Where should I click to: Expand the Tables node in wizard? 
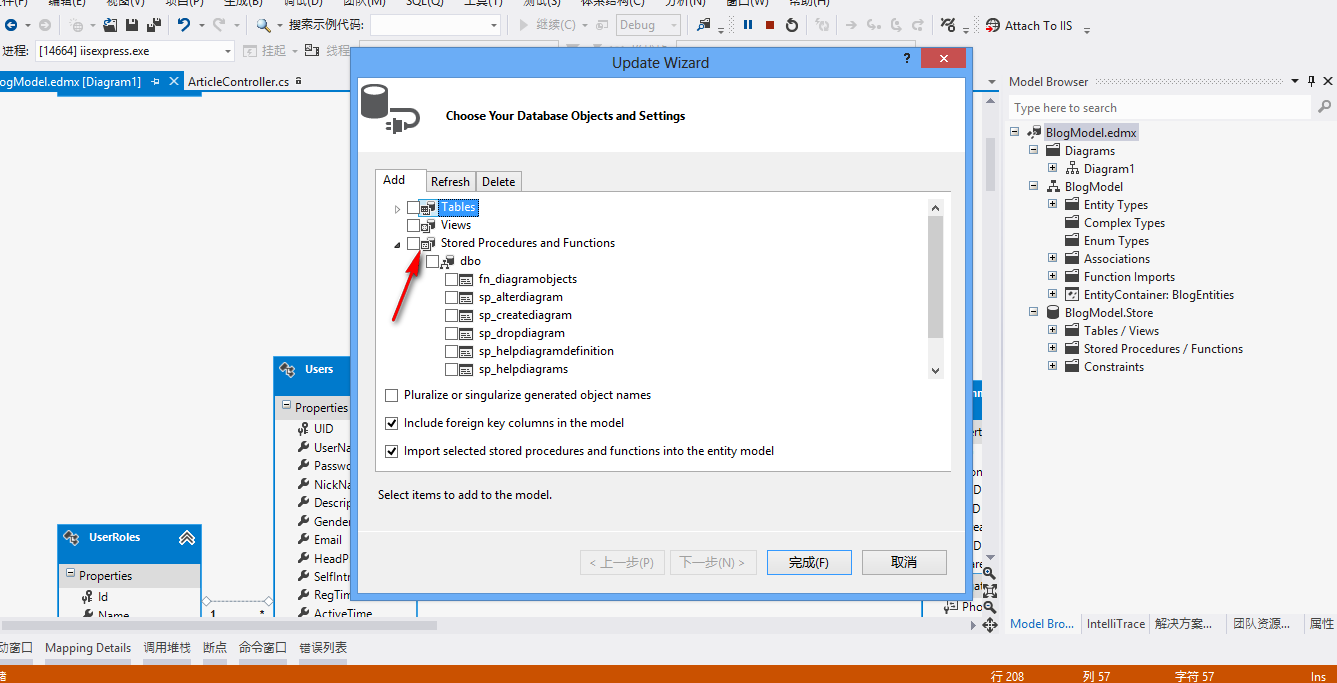point(397,208)
